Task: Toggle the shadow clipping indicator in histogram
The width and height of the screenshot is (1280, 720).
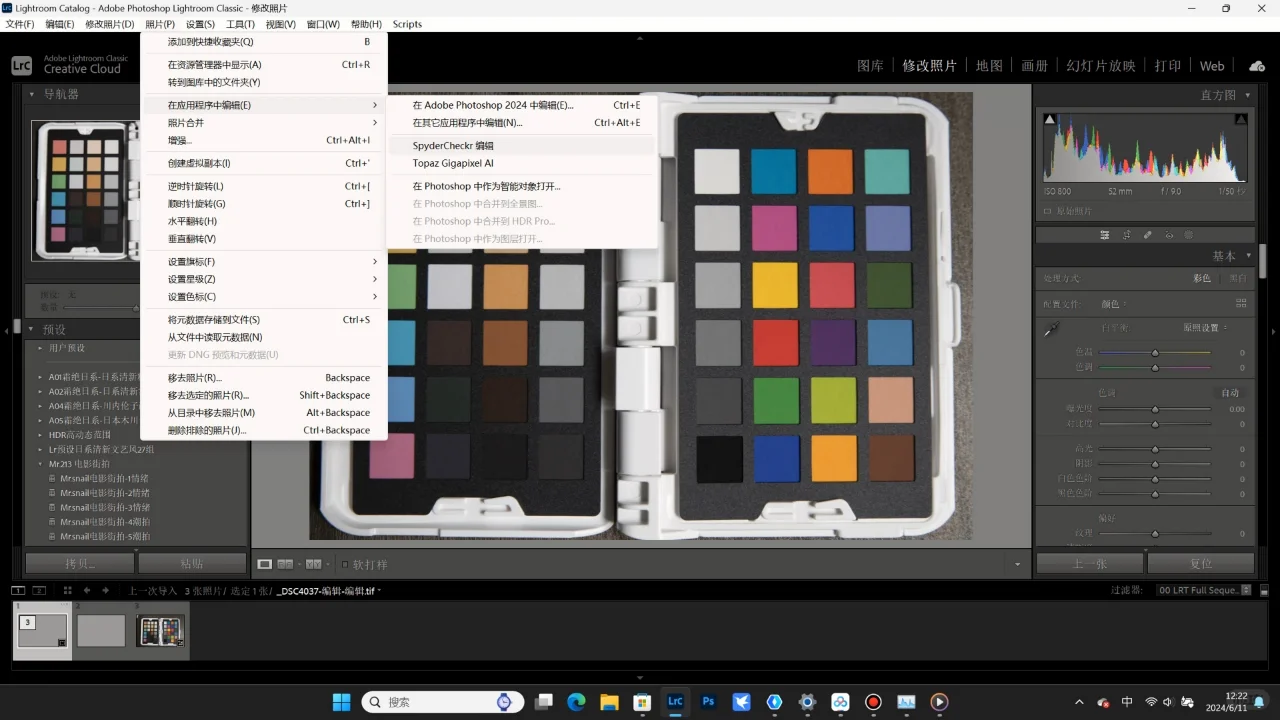Action: [1049, 119]
